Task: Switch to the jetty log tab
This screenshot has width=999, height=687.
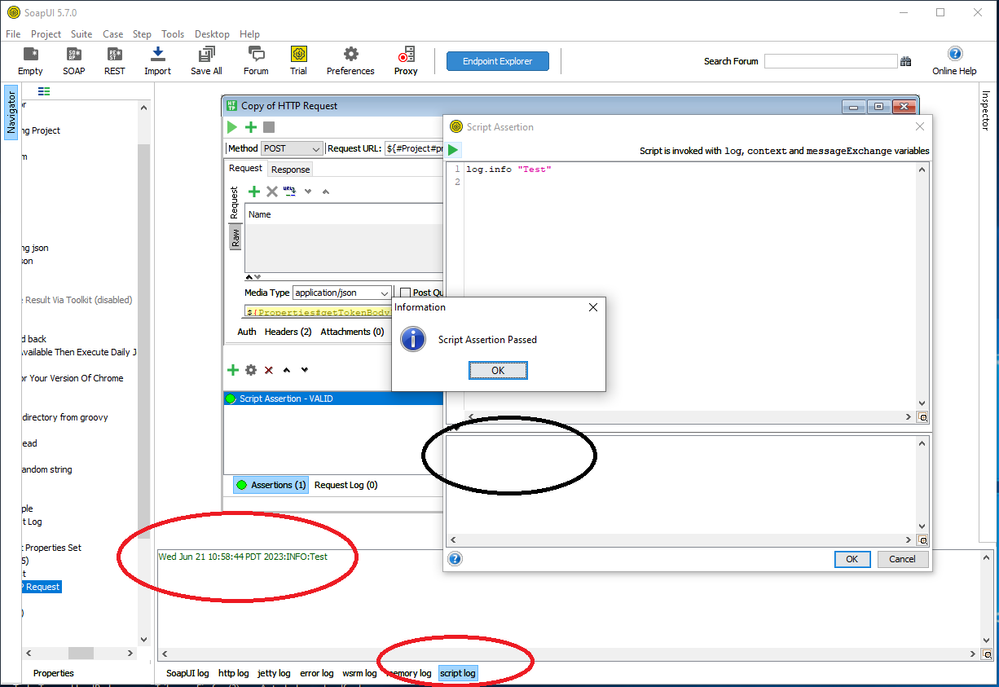Action: point(274,673)
